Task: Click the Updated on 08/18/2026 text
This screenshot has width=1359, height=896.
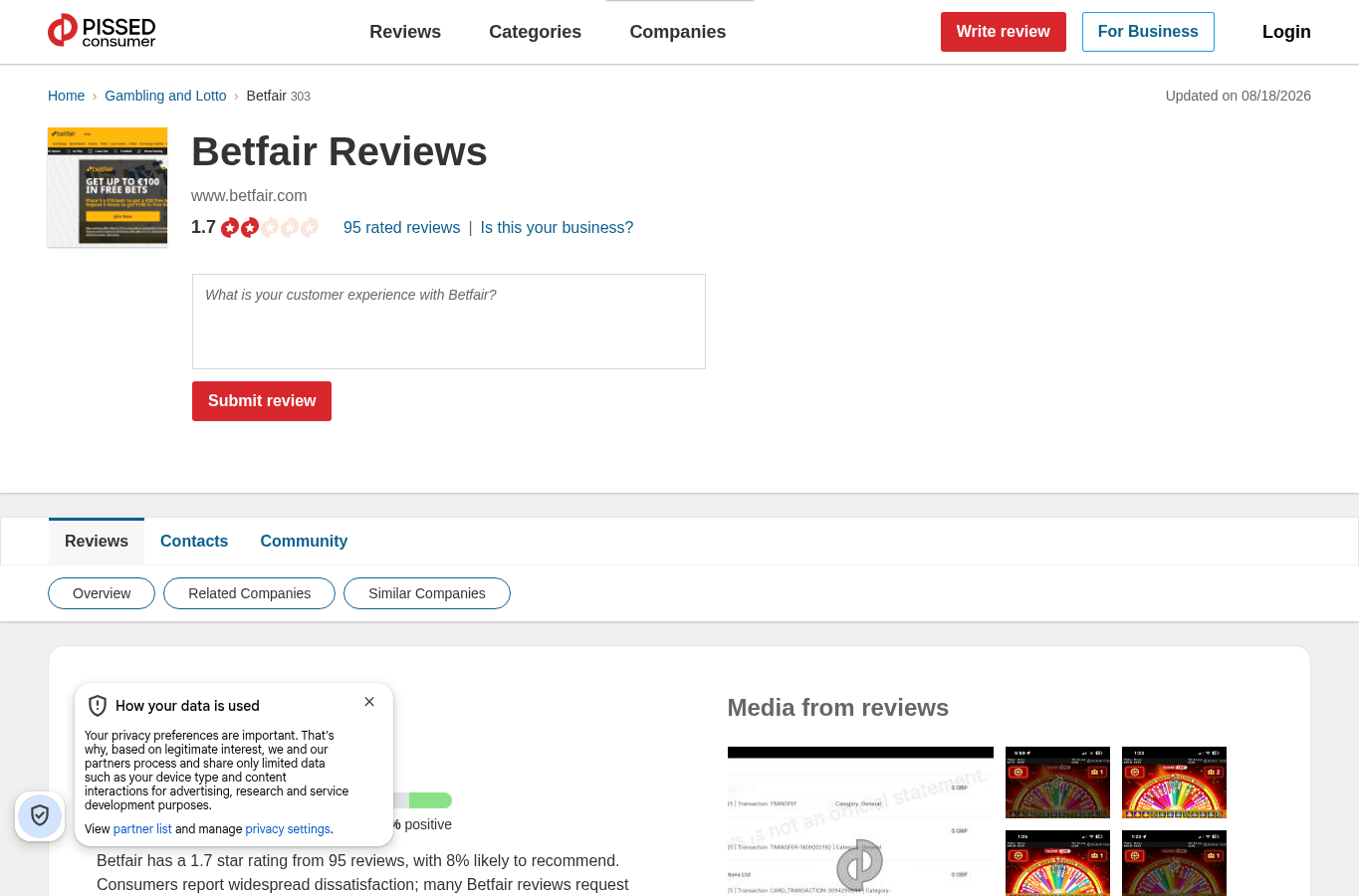Action: point(1239,96)
